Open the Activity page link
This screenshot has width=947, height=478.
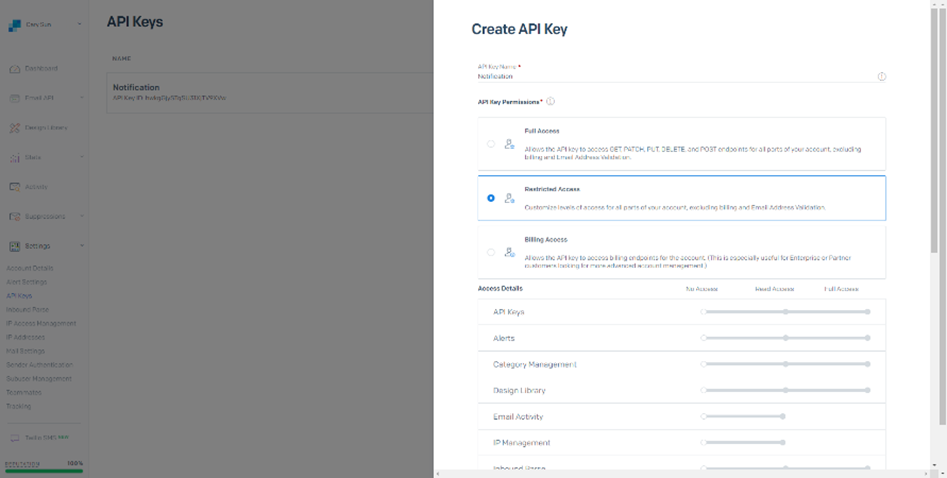pyautogui.click(x=36, y=187)
